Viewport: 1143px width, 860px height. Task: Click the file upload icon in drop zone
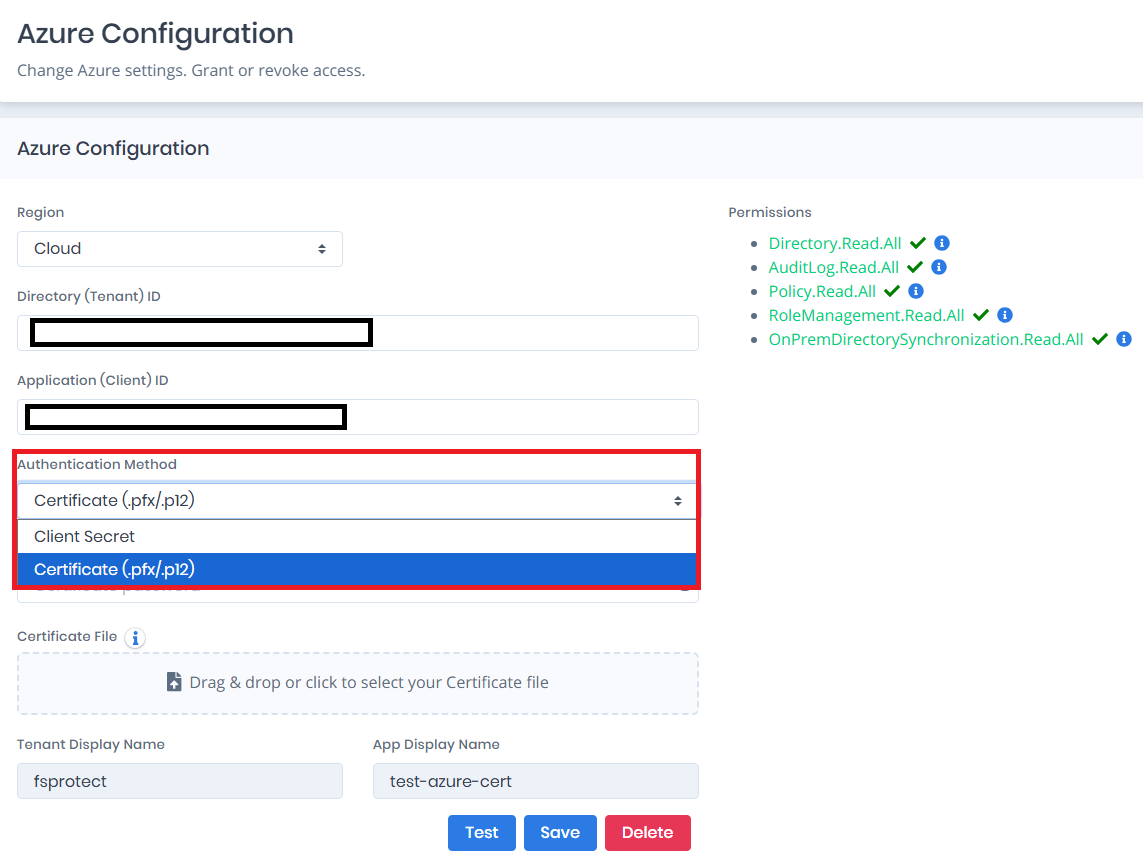tap(174, 682)
